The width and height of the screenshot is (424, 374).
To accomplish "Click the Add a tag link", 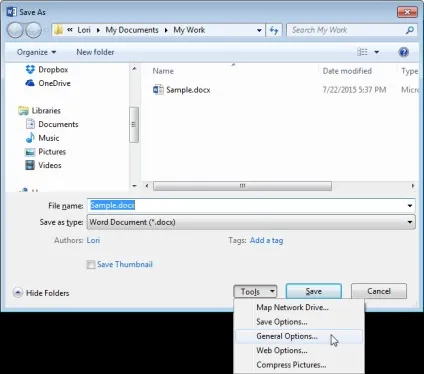I will pyautogui.click(x=266, y=240).
